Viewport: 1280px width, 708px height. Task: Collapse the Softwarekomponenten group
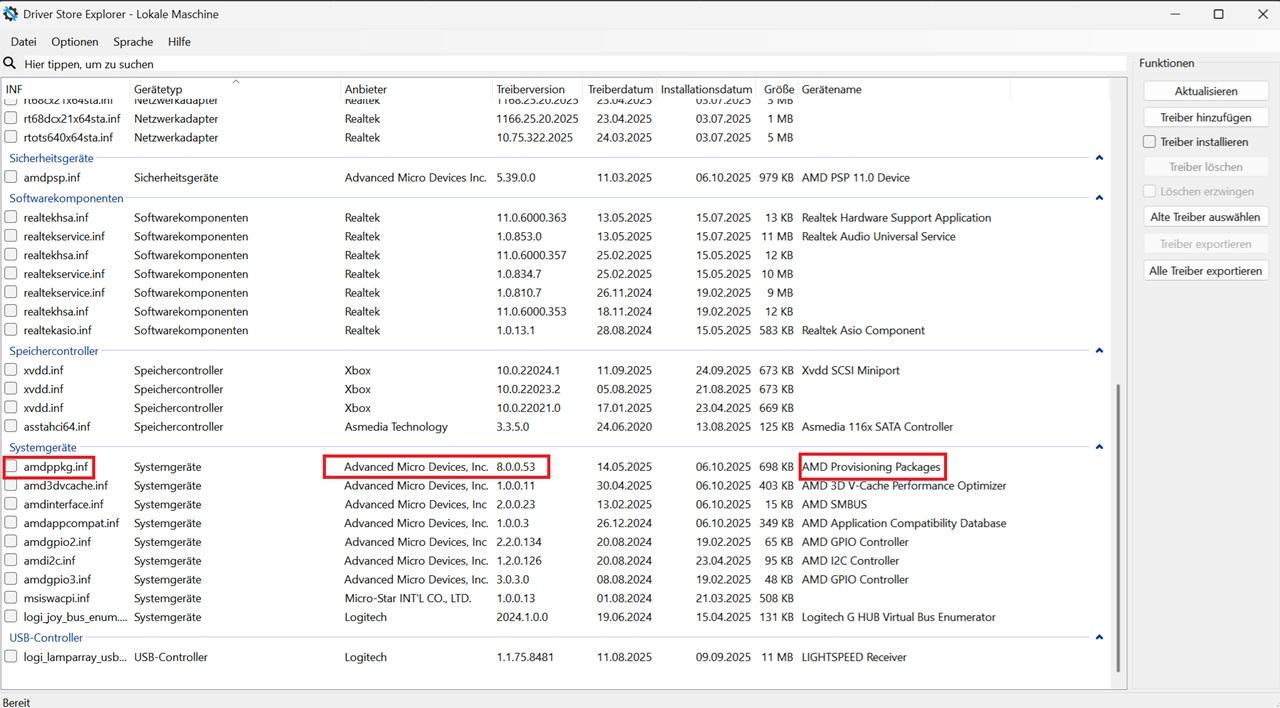[1099, 198]
